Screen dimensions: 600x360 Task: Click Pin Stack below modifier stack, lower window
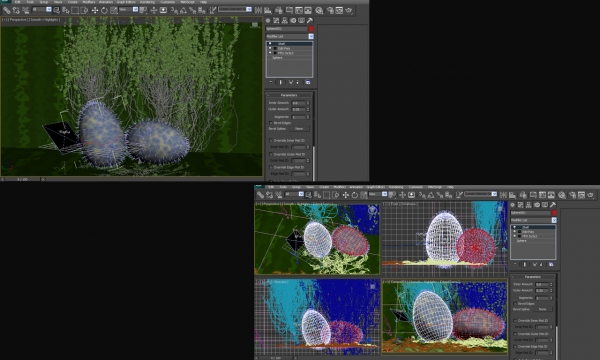515,264
